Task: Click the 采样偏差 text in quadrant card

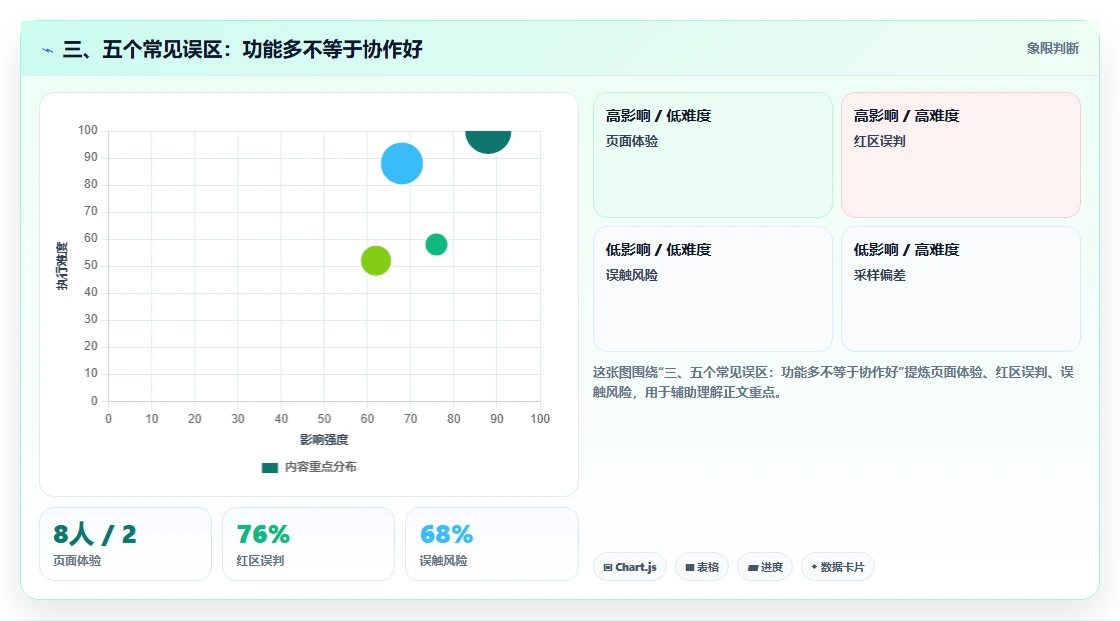Action: click(x=879, y=275)
